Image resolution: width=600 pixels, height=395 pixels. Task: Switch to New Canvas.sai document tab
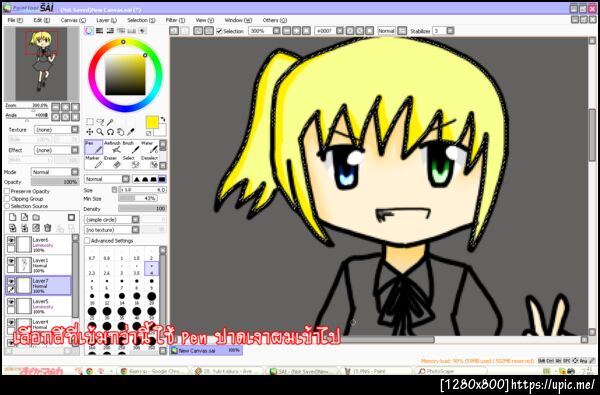coord(206,350)
